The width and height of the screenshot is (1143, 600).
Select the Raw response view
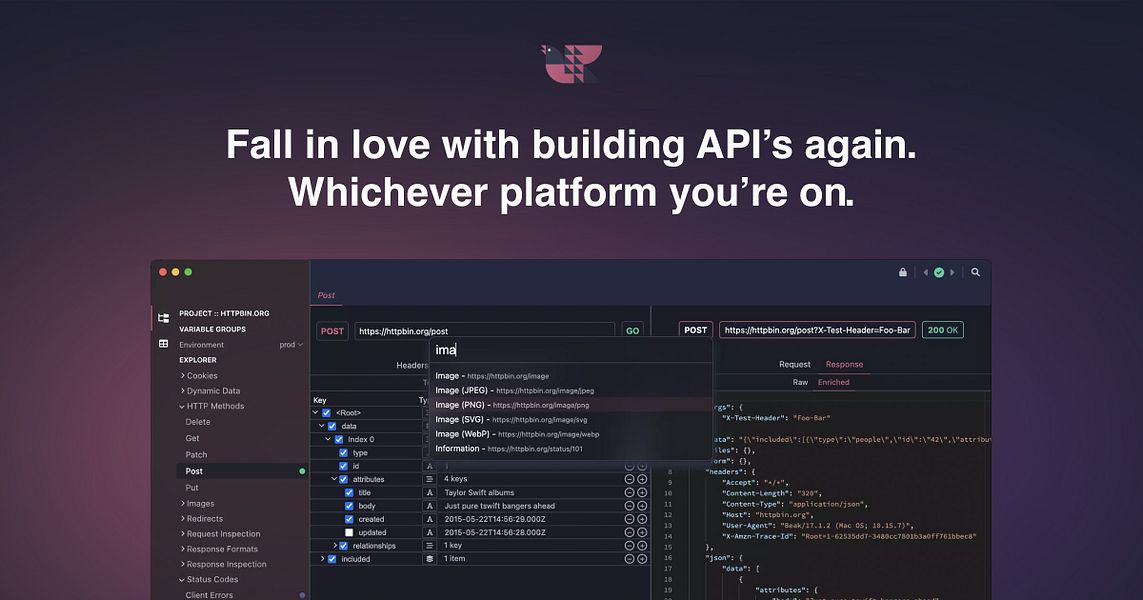point(800,382)
